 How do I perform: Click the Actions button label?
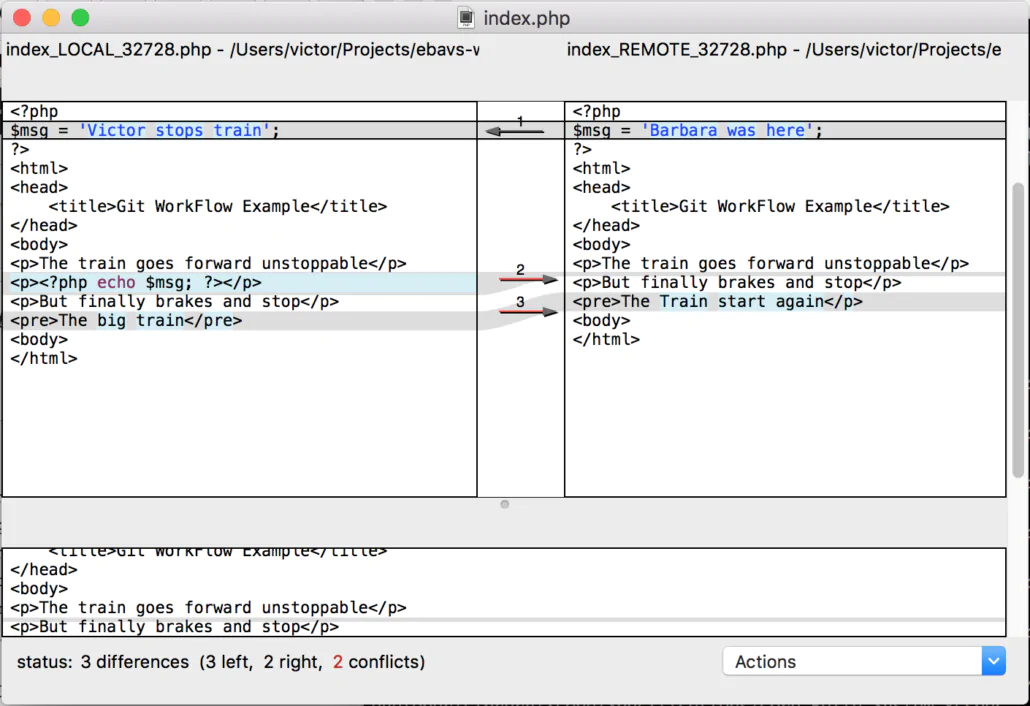tap(765, 661)
